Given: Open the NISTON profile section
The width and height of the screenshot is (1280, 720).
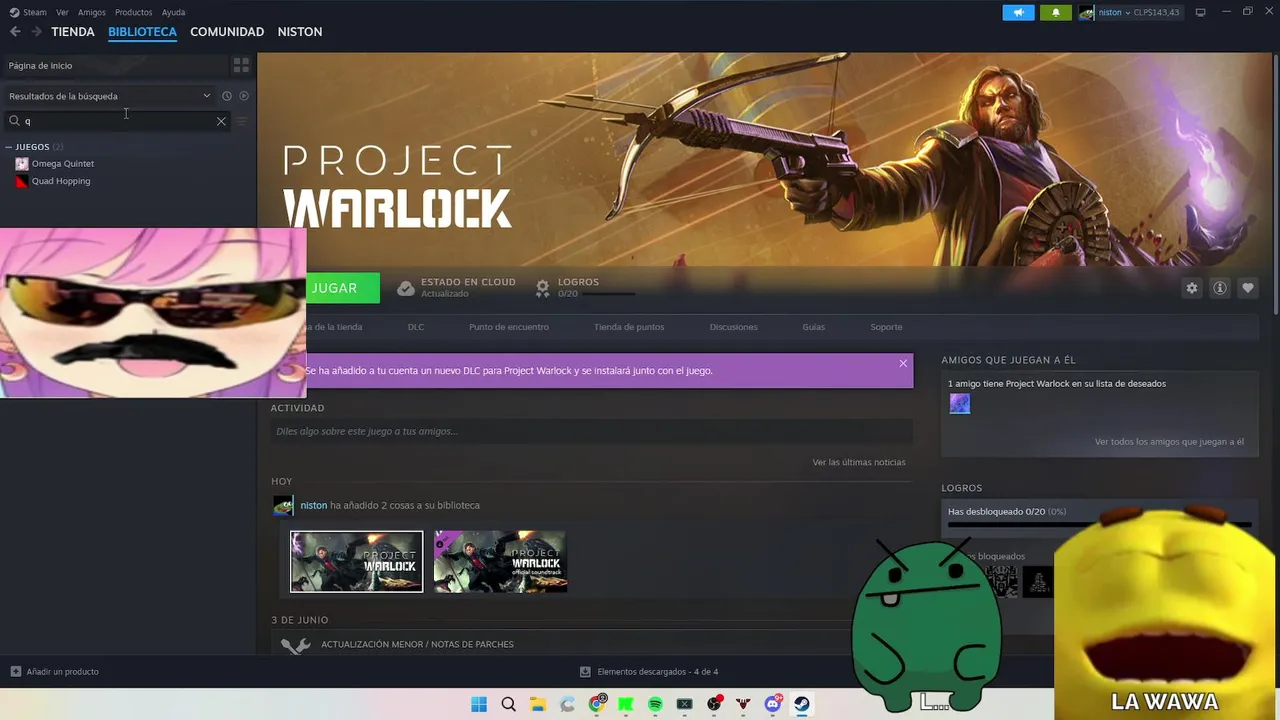Looking at the screenshot, I should tap(300, 32).
